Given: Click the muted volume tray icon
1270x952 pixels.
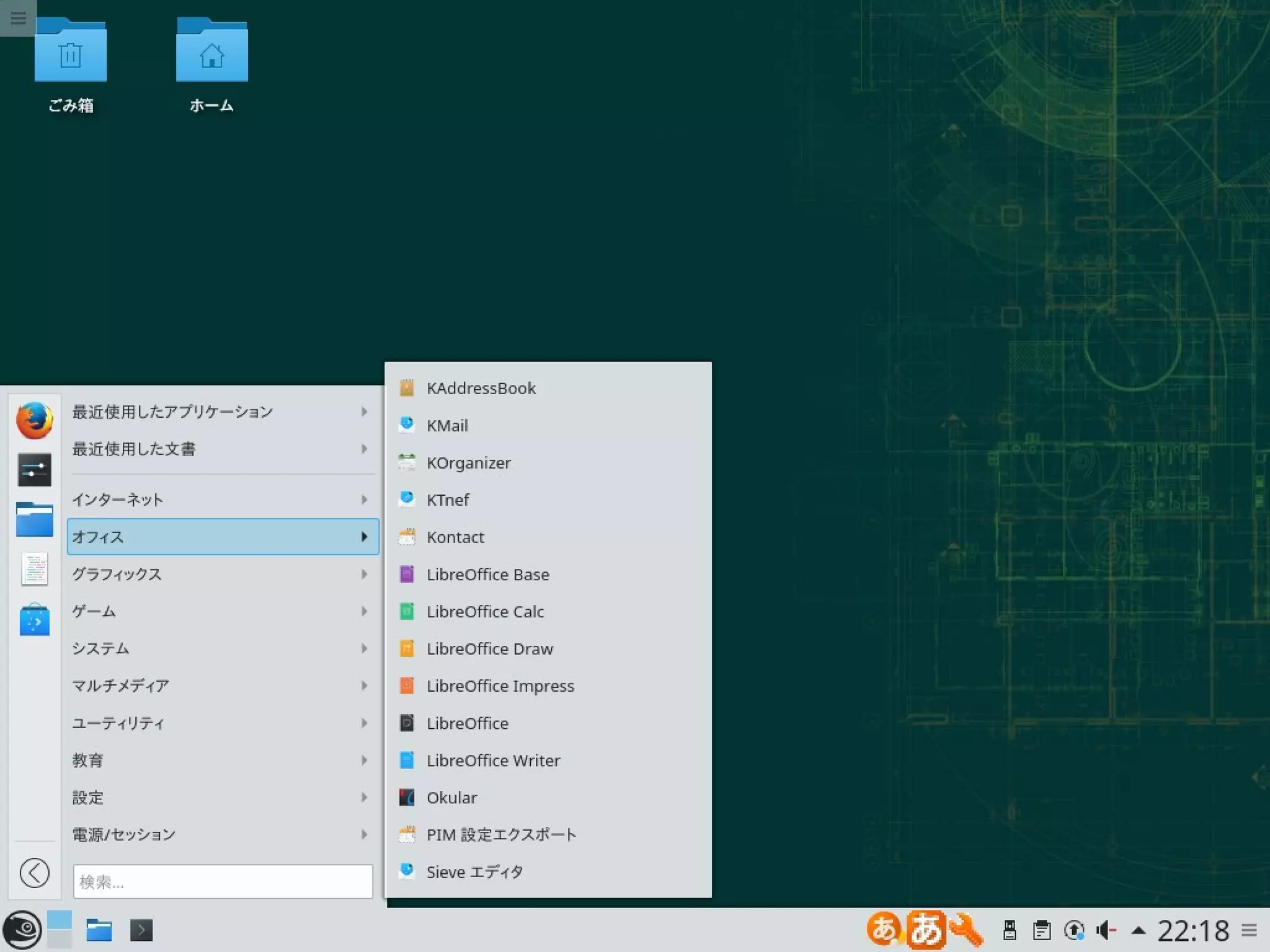Looking at the screenshot, I should 1106,930.
